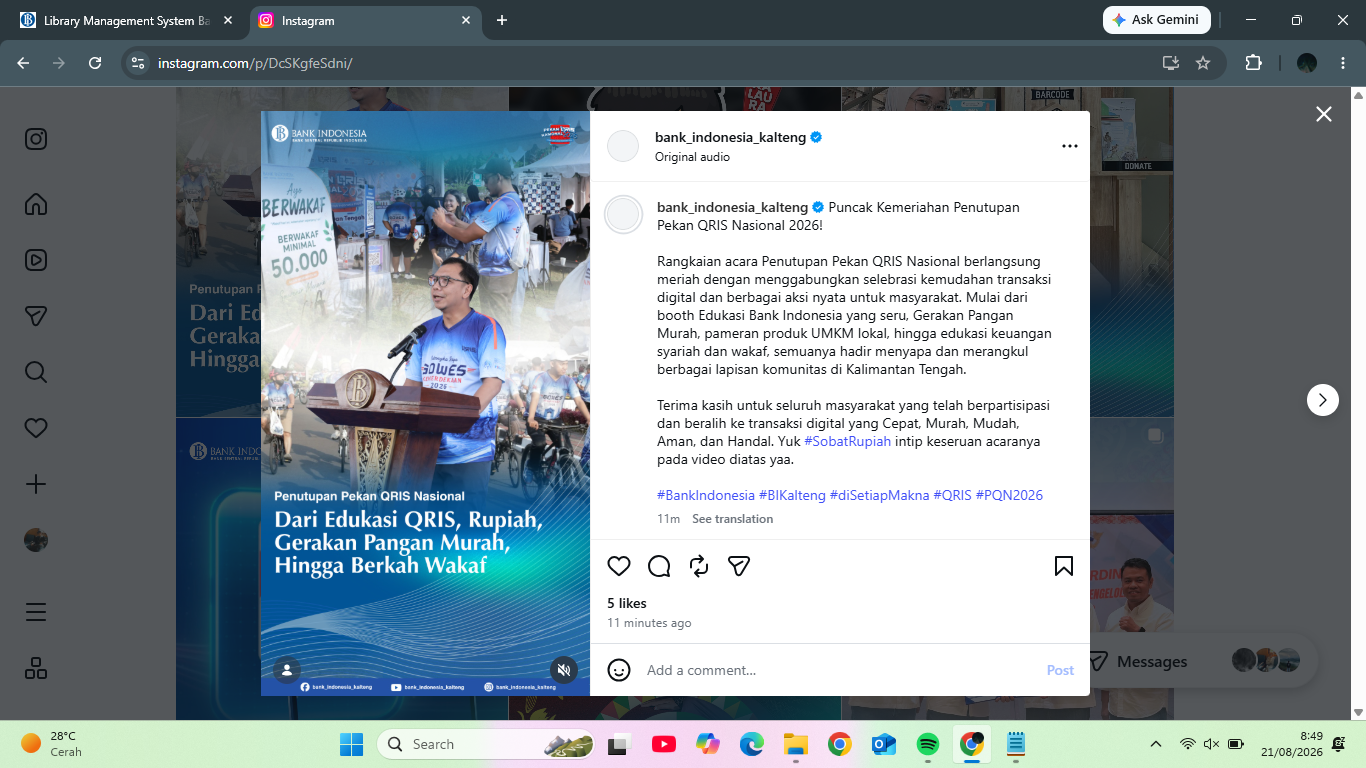Open the More hamburger menu in sidebar
This screenshot has width=1366, height=768.
click(x=36, y=612)
